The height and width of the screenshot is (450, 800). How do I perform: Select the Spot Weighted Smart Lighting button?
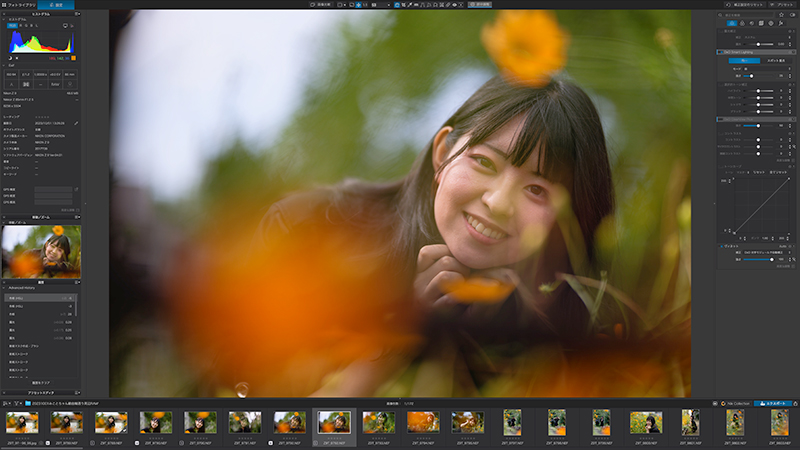(x=776, y=61)
